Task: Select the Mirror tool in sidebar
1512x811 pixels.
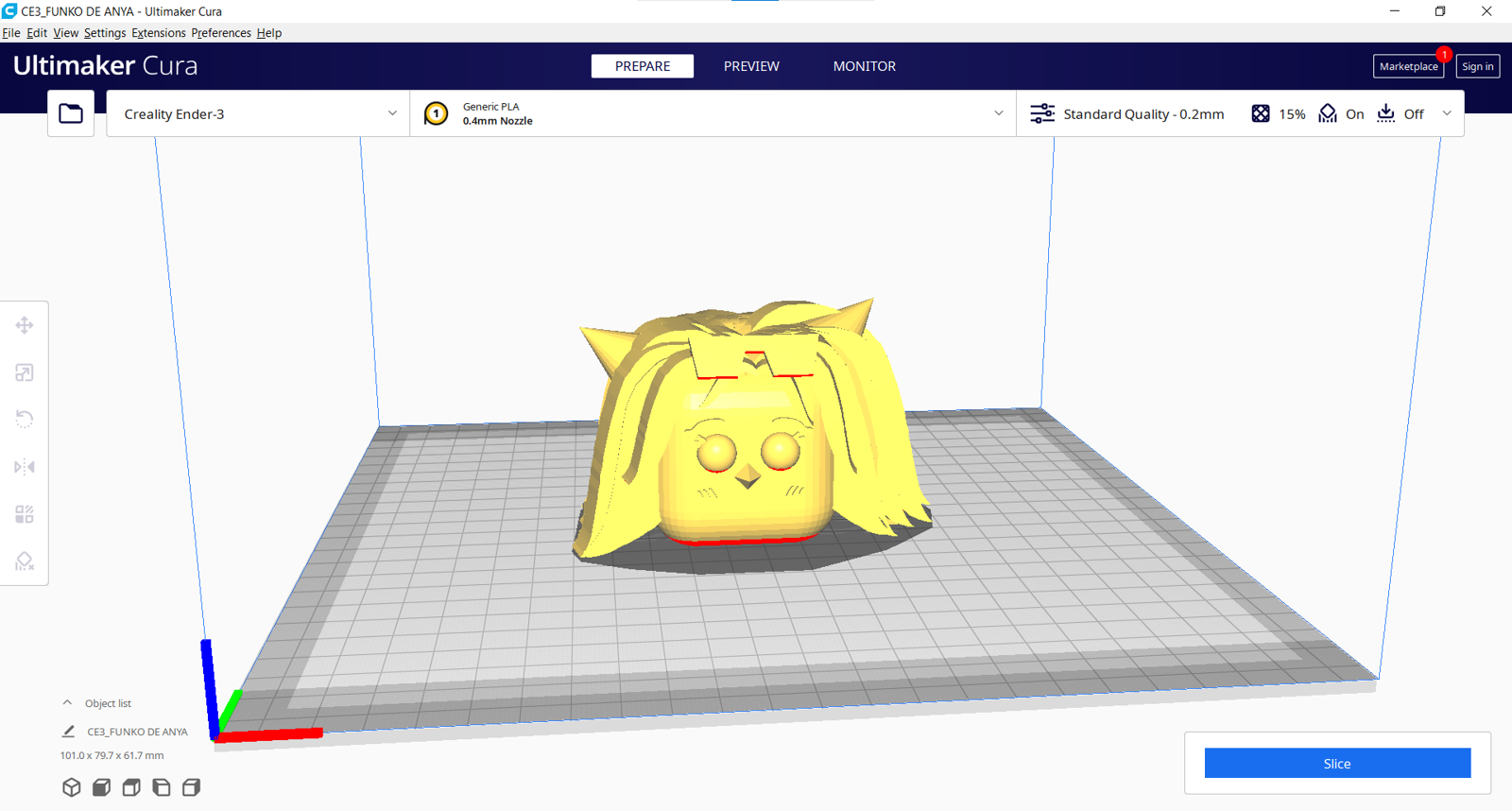Action: point(25,467)
